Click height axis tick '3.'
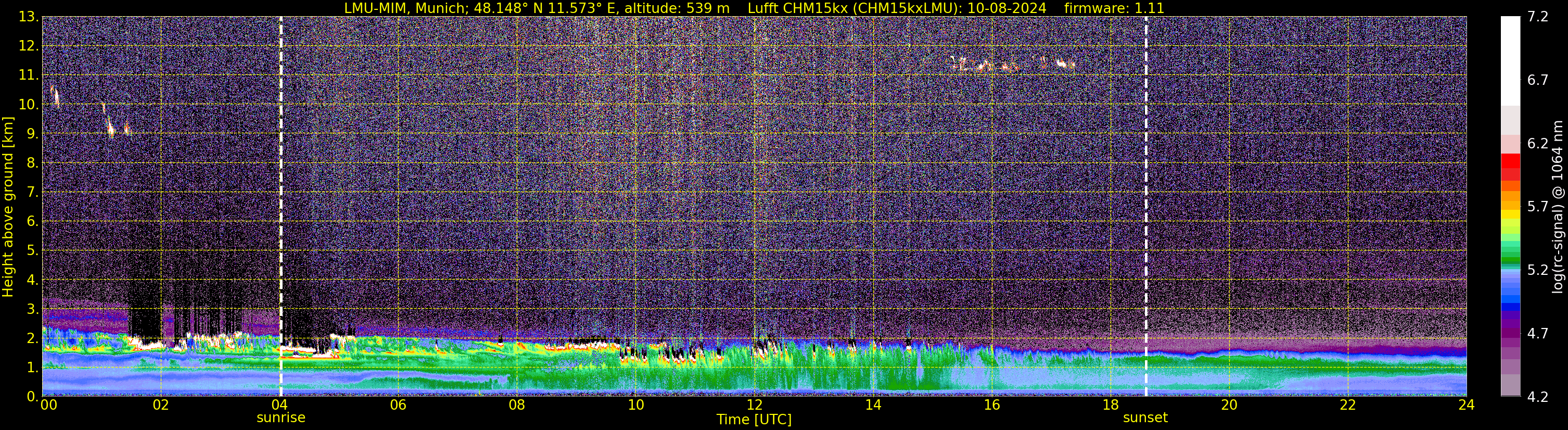Viewport: 1568px width, 430px height. [x=33, y=309]
